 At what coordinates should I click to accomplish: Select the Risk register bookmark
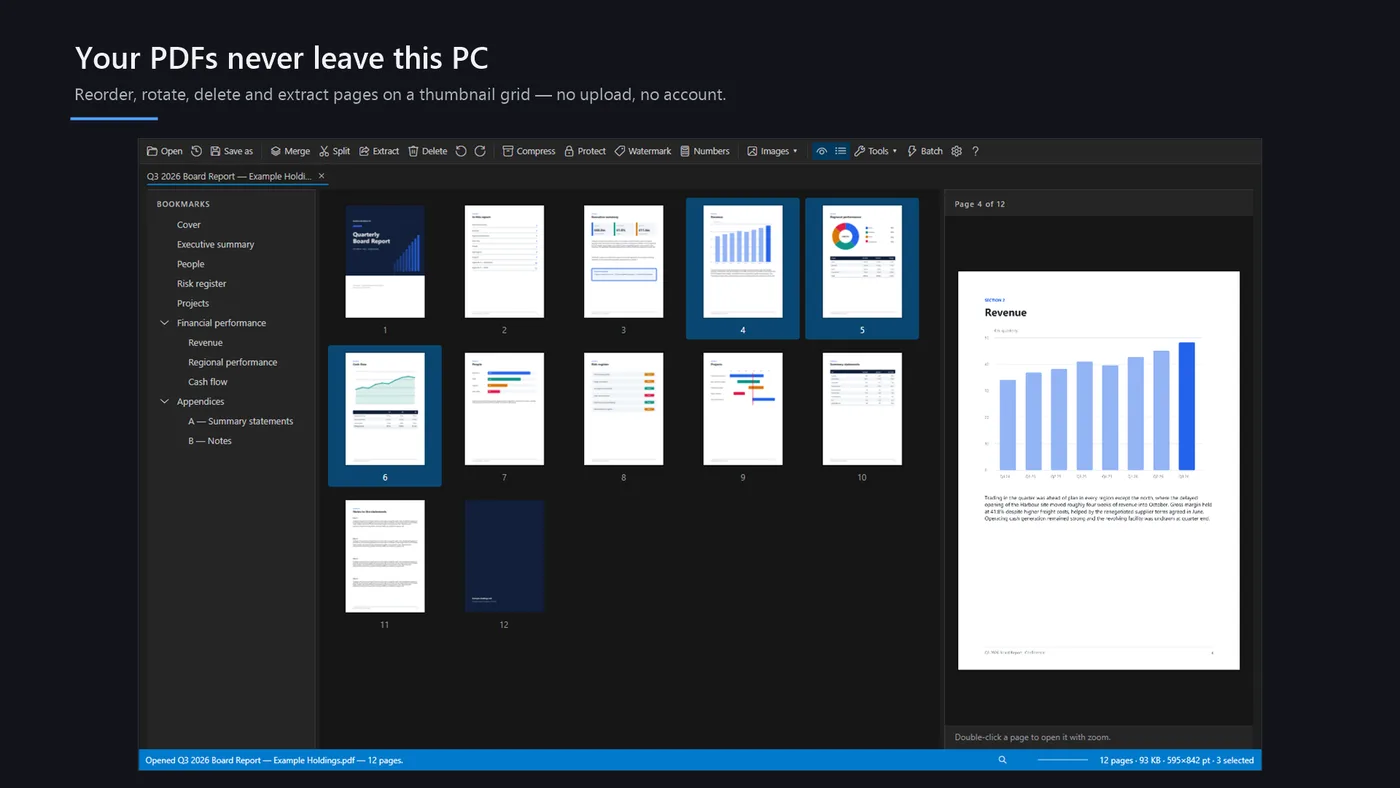(202, 284)
